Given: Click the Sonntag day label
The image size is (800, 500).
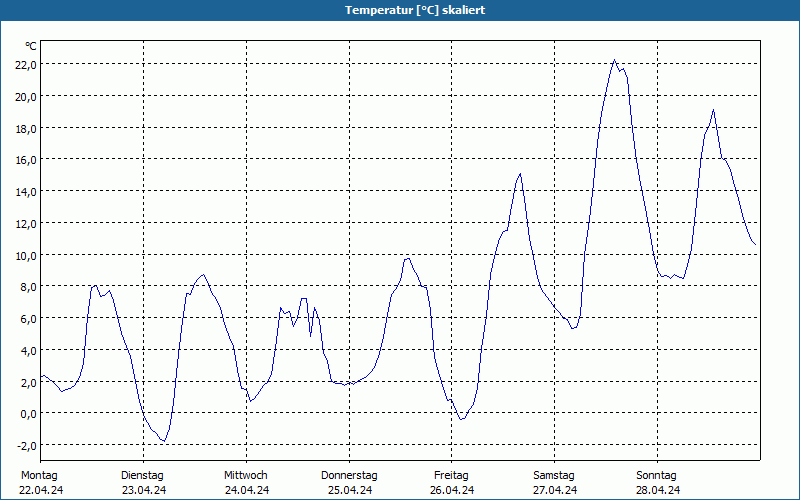Looking at the screenshot, I should [x=656, y=476].
